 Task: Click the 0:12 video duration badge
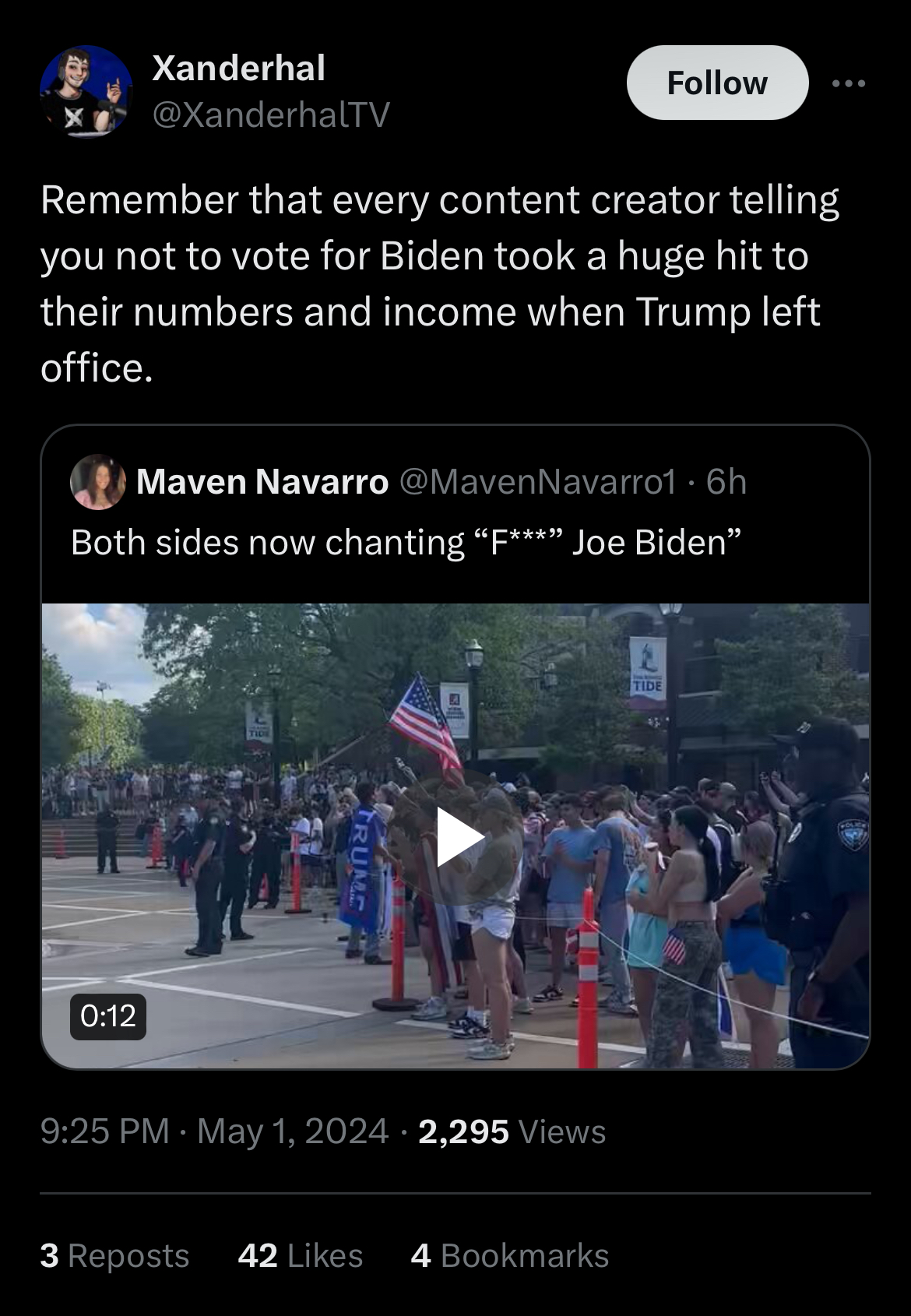108,1016
